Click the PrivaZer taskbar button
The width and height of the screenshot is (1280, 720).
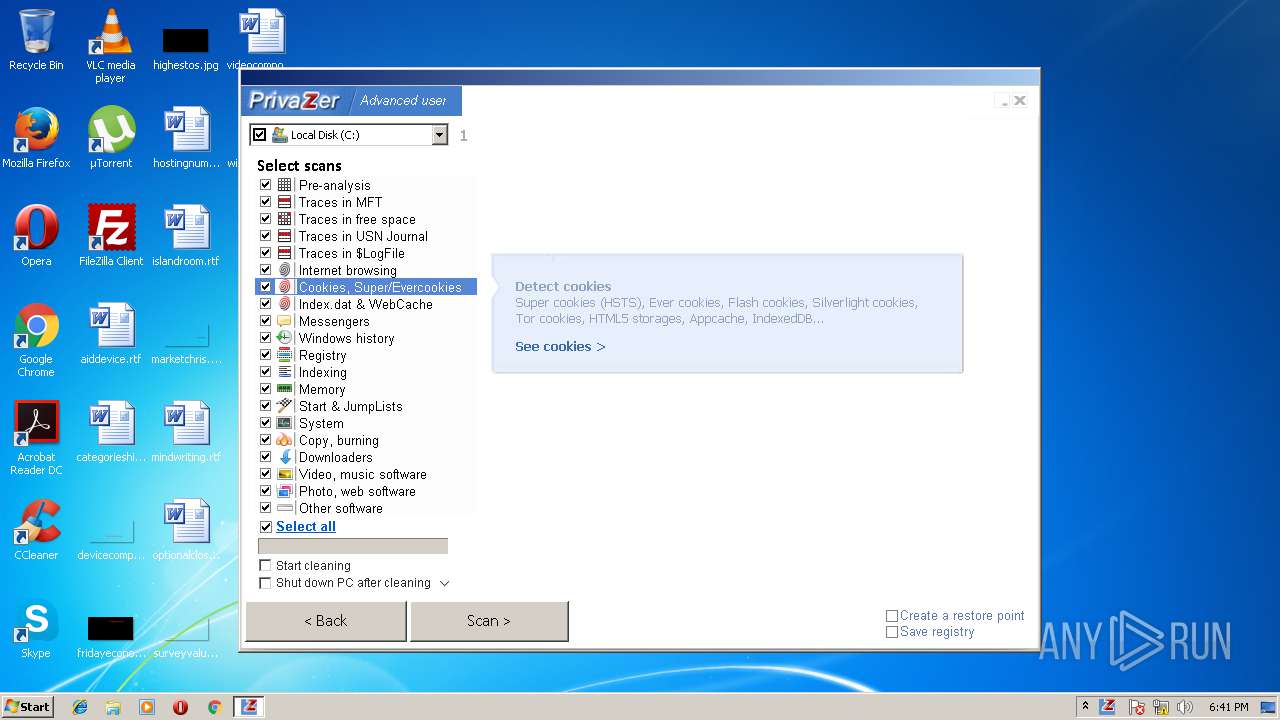[x=248, y=707]
